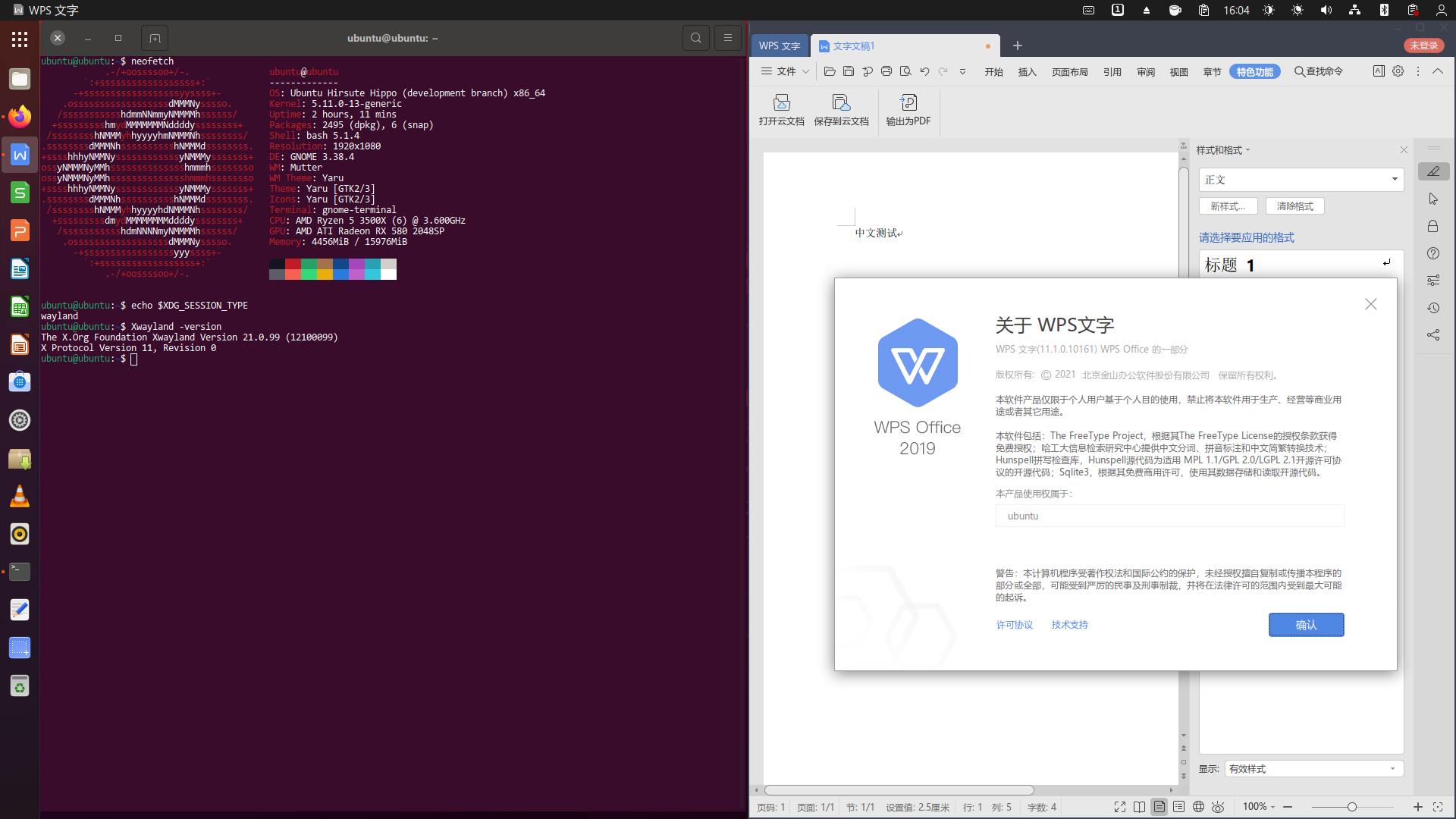Click the skin/appearance icon left of the gear
The image size is (1456, 819).
[x=1379, y=71]
